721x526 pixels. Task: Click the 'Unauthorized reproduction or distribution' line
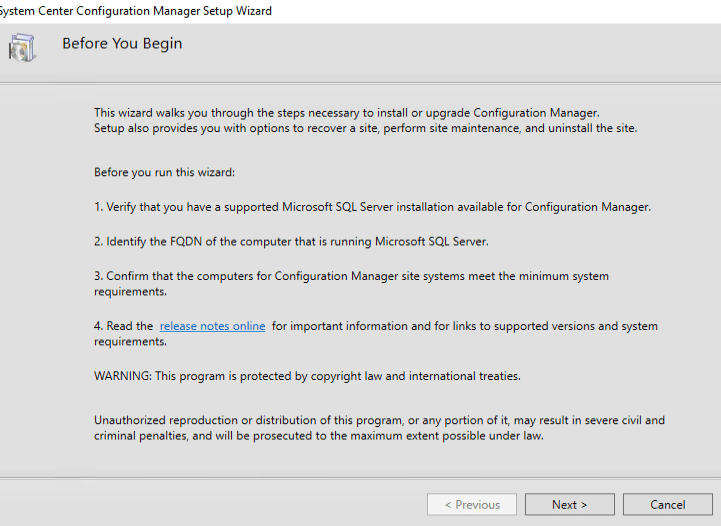[x=379, y=420]
